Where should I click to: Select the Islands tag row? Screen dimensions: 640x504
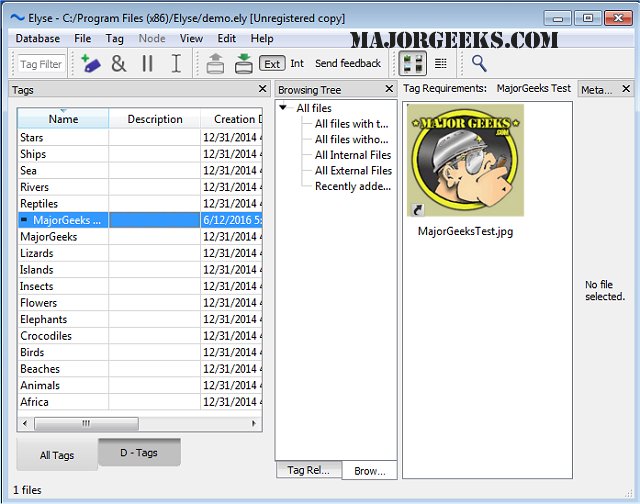140,270
